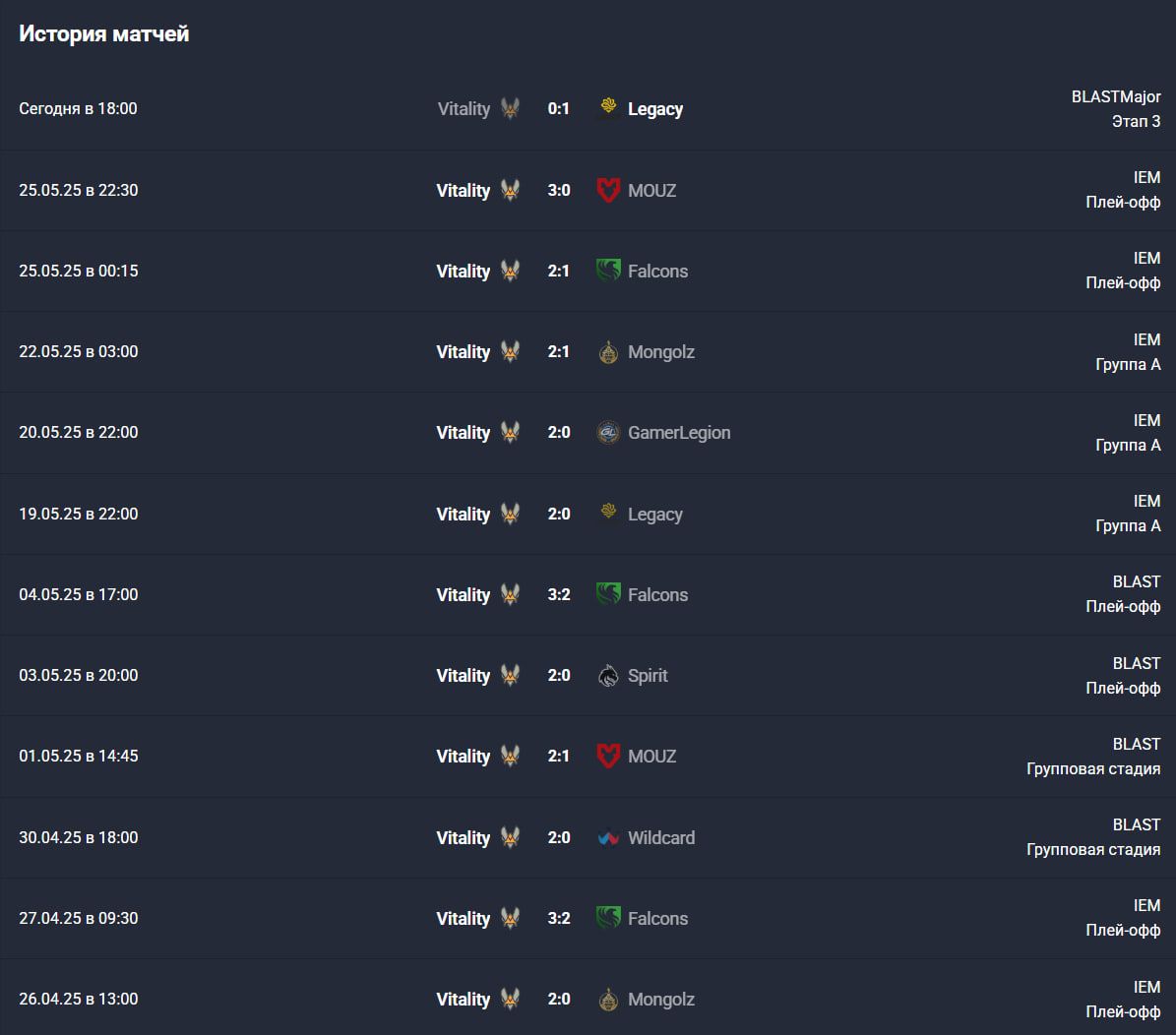Screen dimensions: 1176x1035
Task: Click the Vitality bee logo in today's match
Action: tap(510, 108)
